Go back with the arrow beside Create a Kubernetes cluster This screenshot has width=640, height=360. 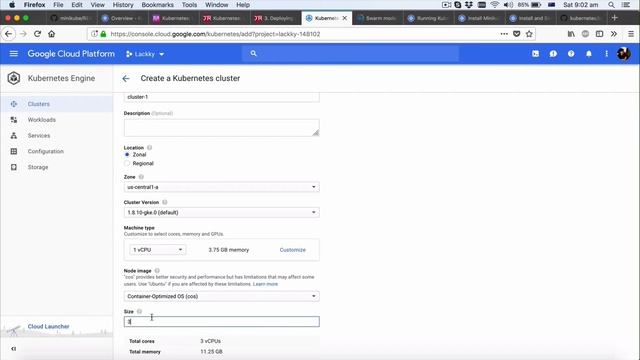126,78
